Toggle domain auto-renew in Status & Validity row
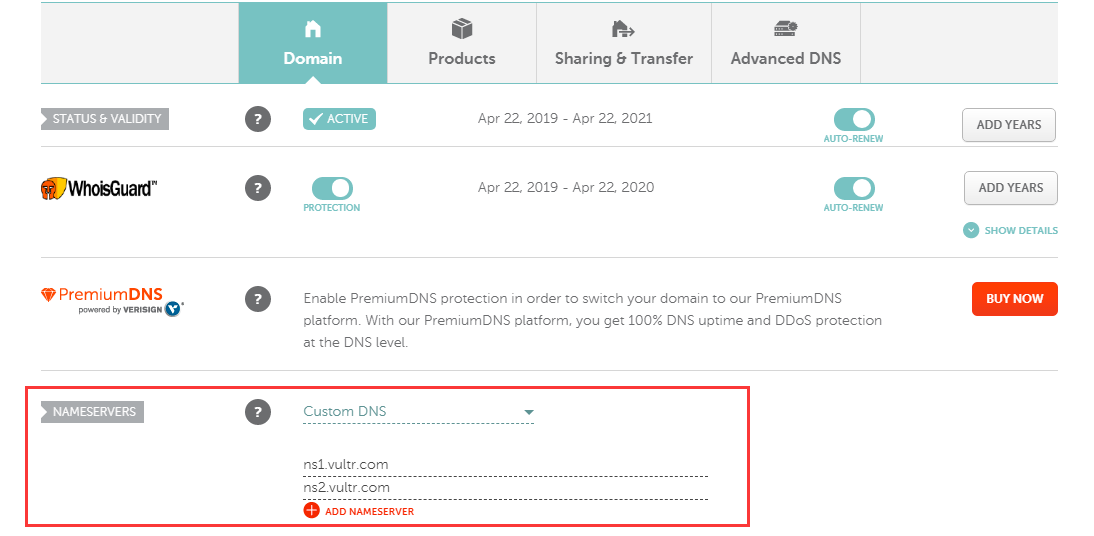The image size is (1094, 536). 854,119
